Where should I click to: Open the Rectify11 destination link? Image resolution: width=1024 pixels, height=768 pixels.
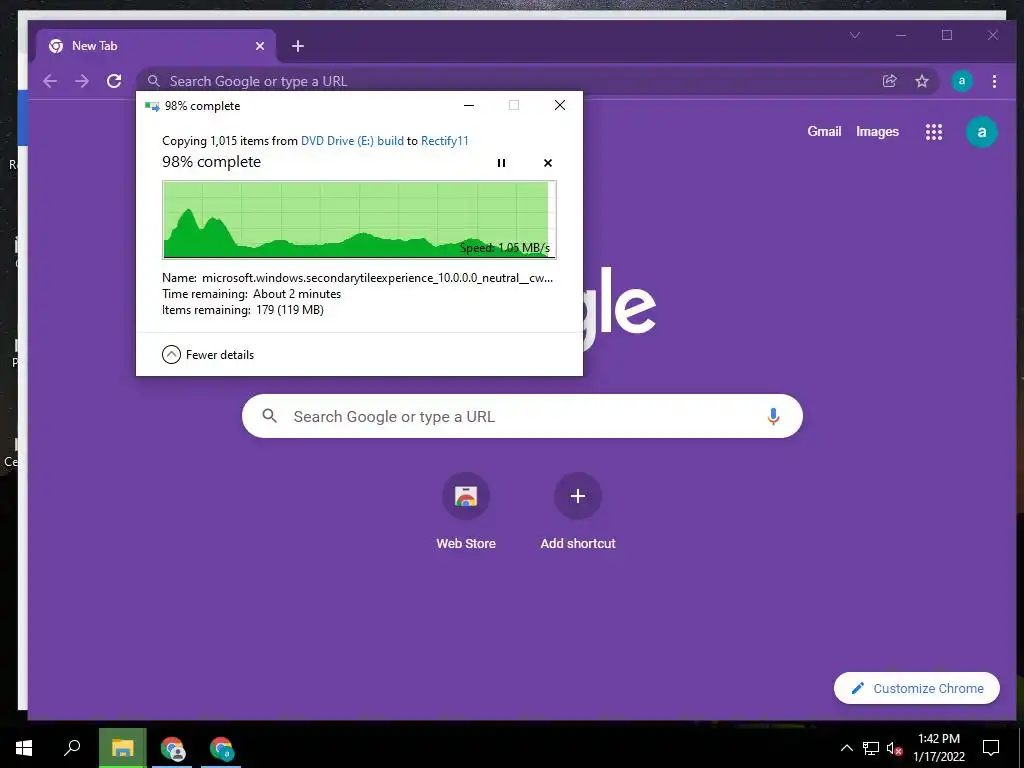(x=444, y=140)
